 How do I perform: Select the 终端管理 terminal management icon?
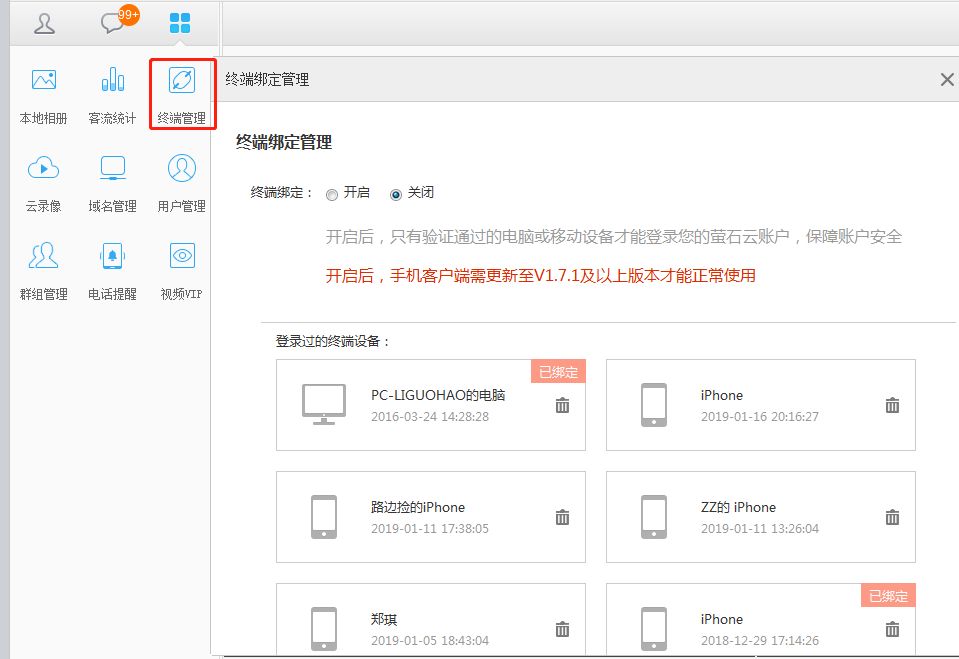tap(182, 82)
